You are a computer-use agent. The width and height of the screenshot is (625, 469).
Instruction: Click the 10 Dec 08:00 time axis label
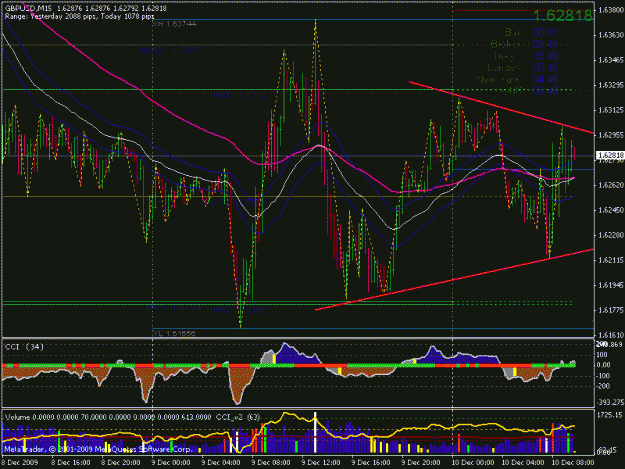[x=572, y=463]
